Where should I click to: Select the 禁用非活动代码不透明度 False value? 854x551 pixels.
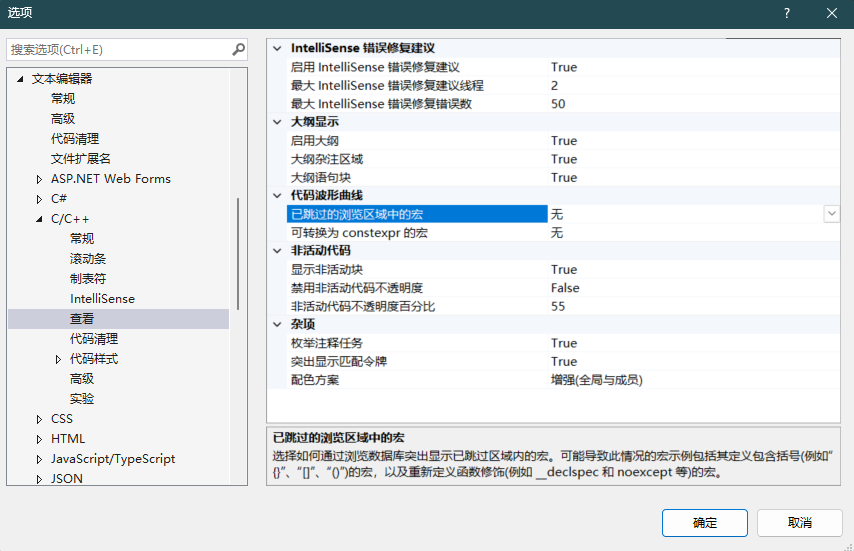click(565, 288)
